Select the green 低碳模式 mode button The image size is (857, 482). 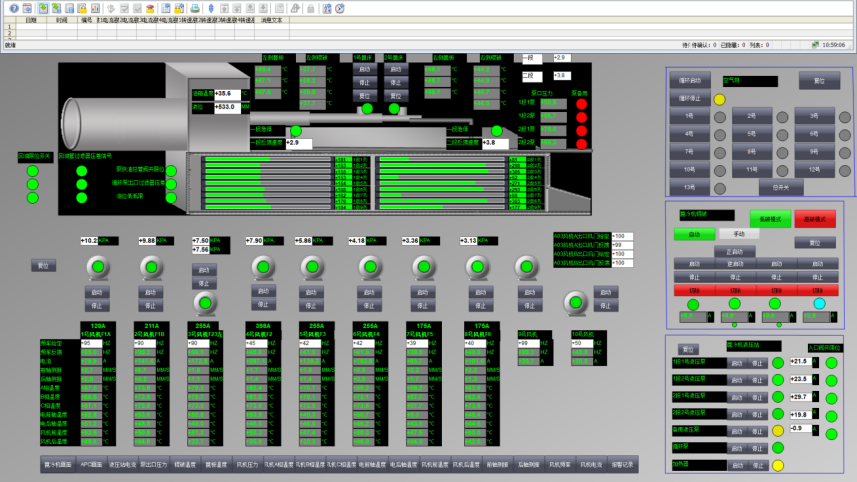(770, 219)
